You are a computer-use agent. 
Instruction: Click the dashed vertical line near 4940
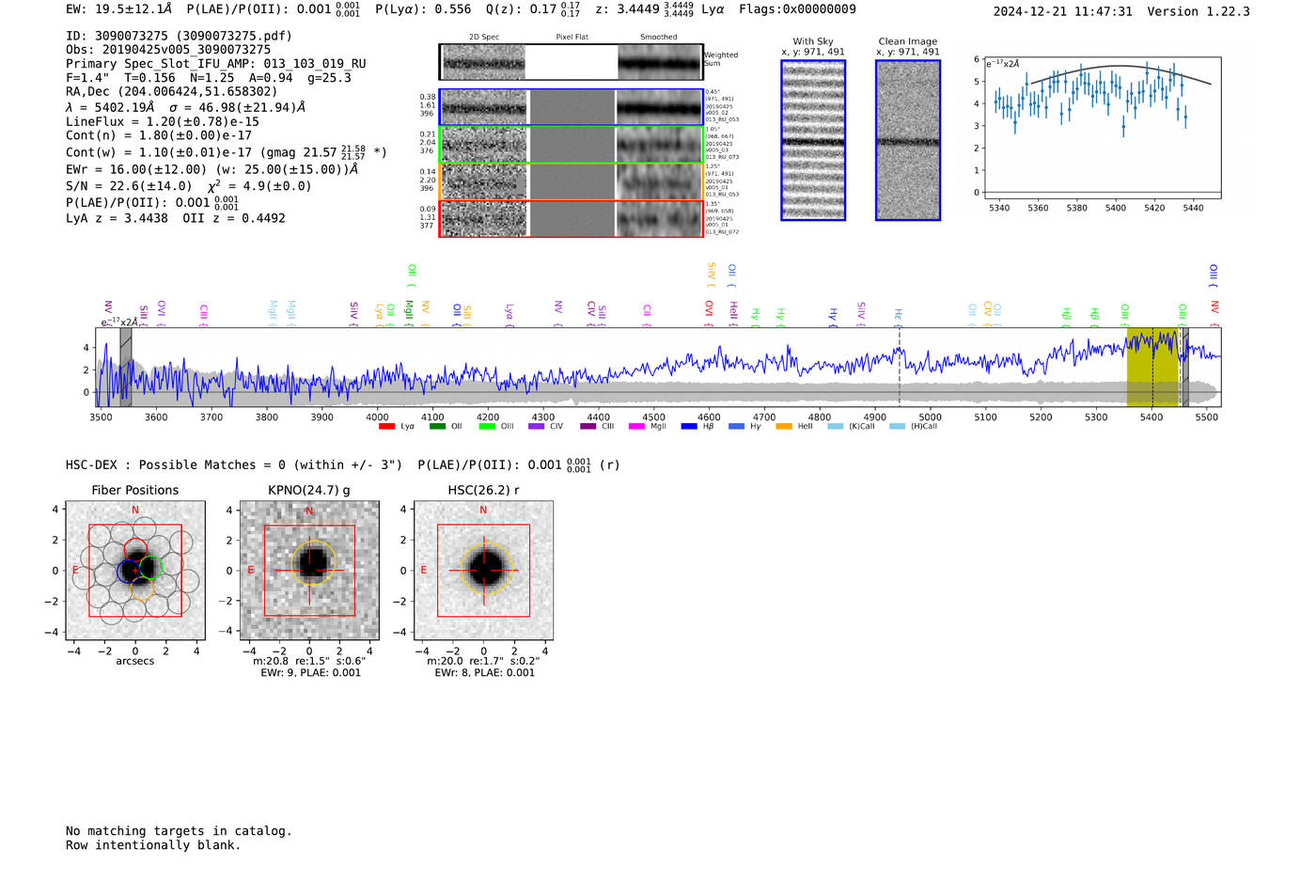click(x=900, y=368)
